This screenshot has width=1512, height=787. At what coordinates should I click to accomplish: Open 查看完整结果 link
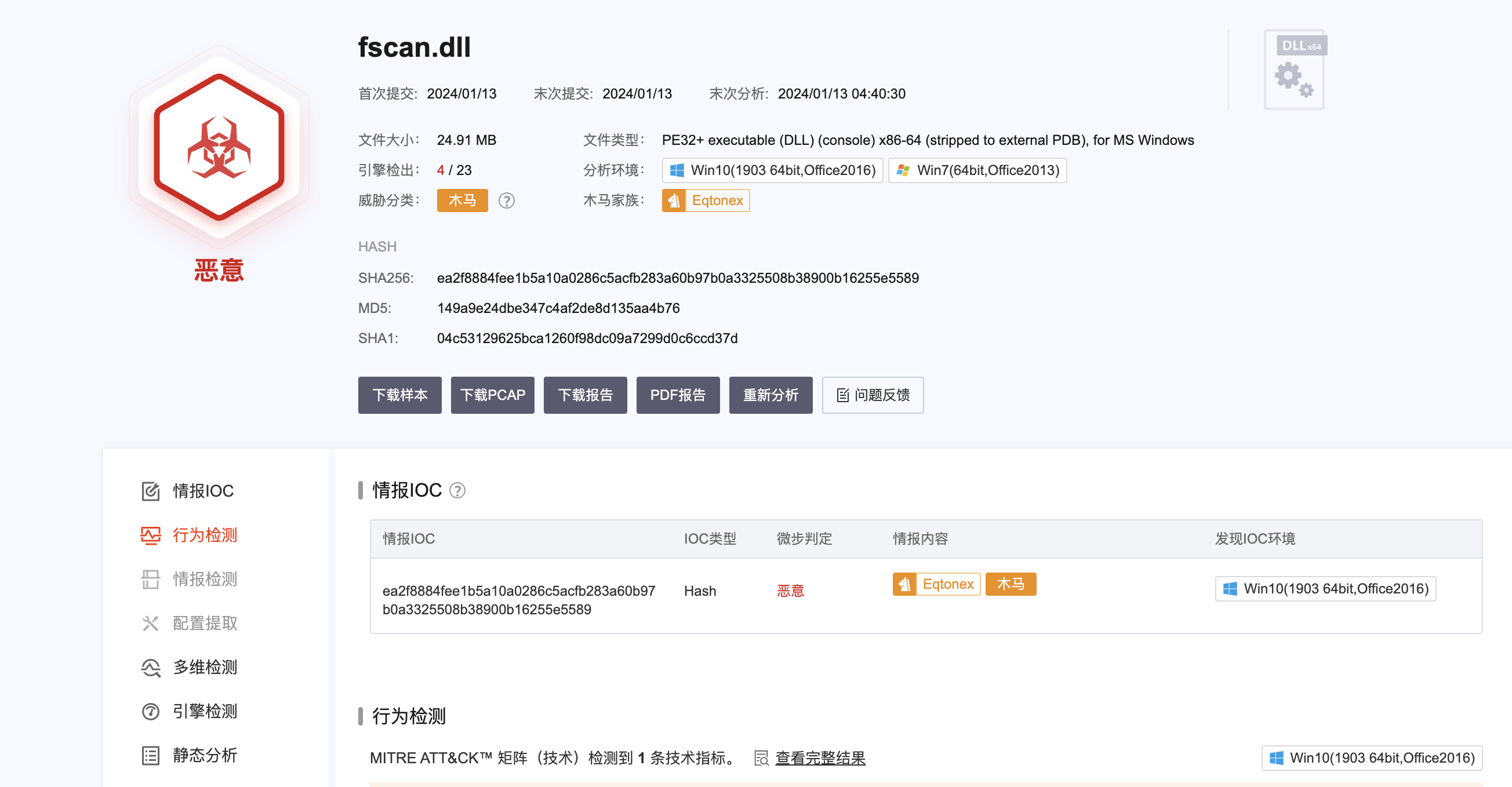[819, 757]
